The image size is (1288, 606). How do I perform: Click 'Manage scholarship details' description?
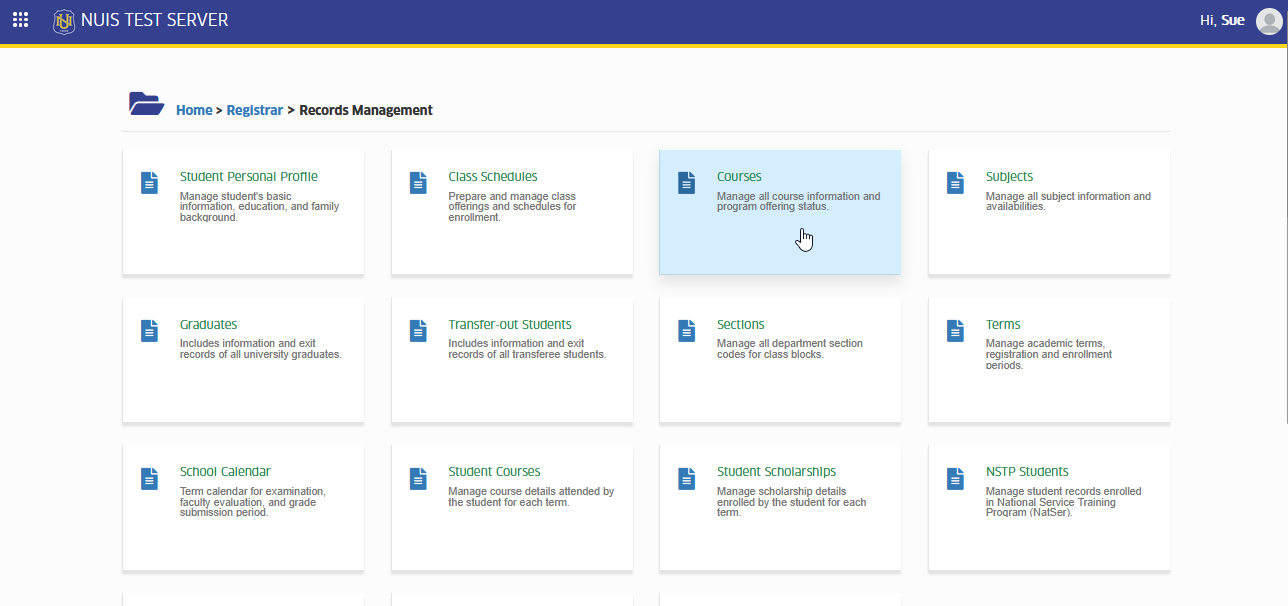792,502
